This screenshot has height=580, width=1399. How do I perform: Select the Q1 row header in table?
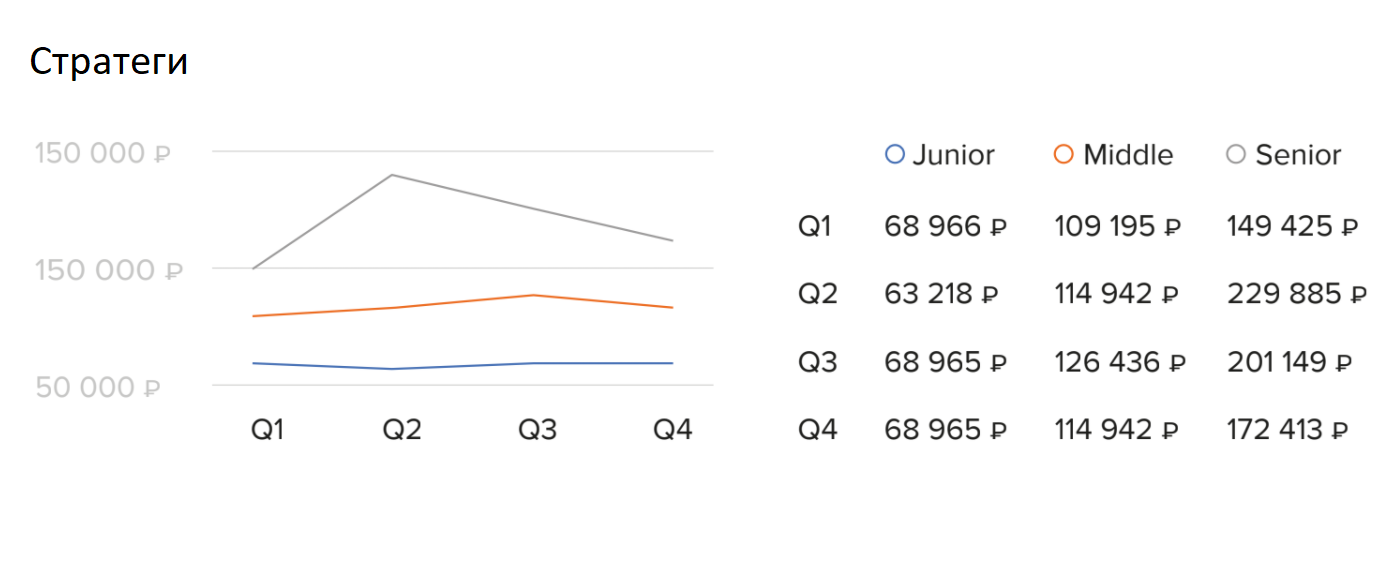click(x=814, y=227)
